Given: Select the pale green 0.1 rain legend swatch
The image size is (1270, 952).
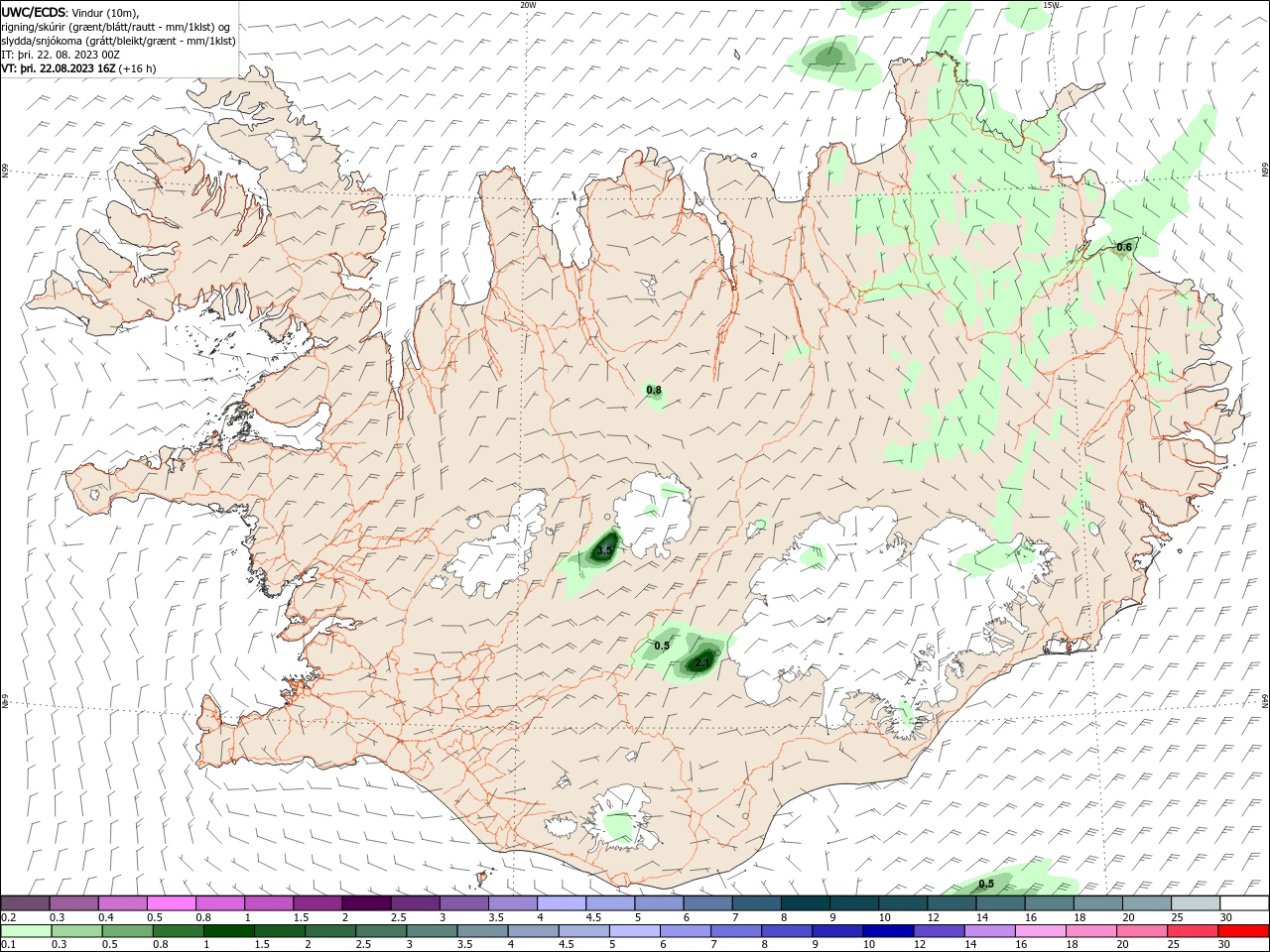Looking at the screenshot, I should 26,931.
